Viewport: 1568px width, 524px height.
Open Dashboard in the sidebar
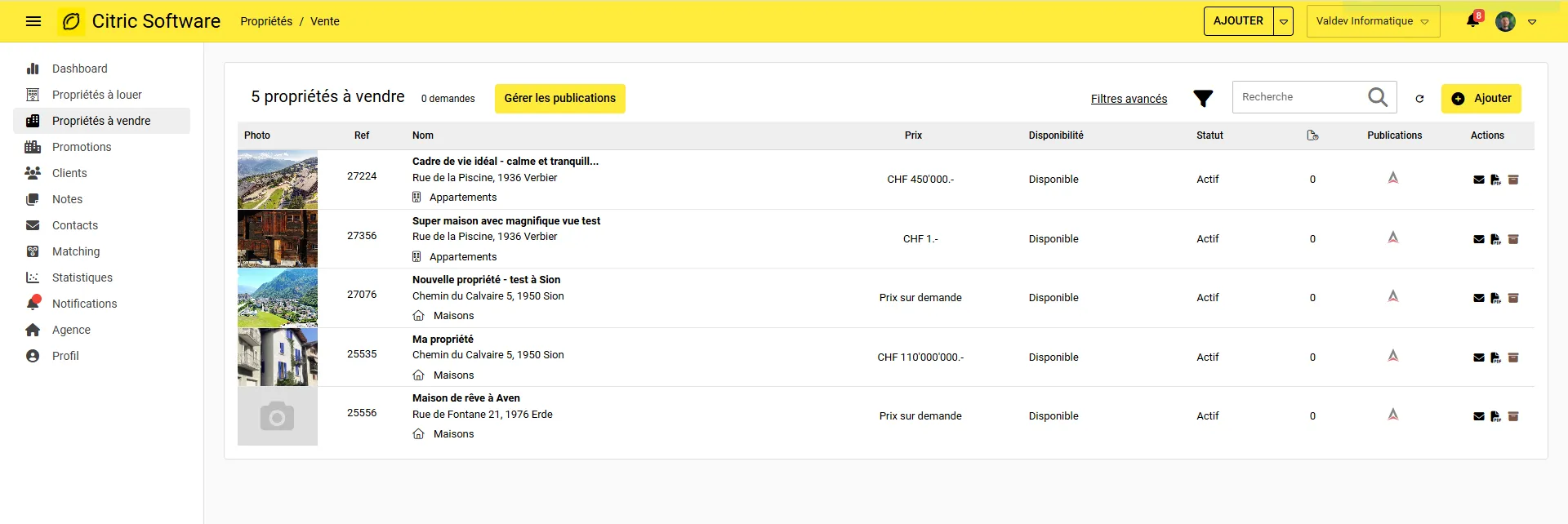[102, 69]
